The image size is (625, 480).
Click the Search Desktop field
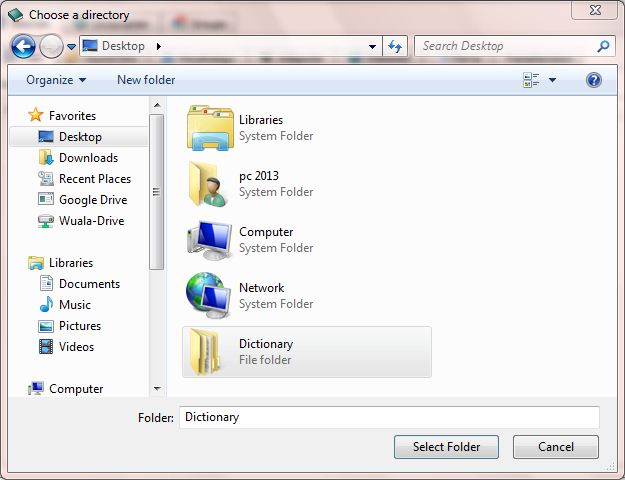[x=505, y=46]
